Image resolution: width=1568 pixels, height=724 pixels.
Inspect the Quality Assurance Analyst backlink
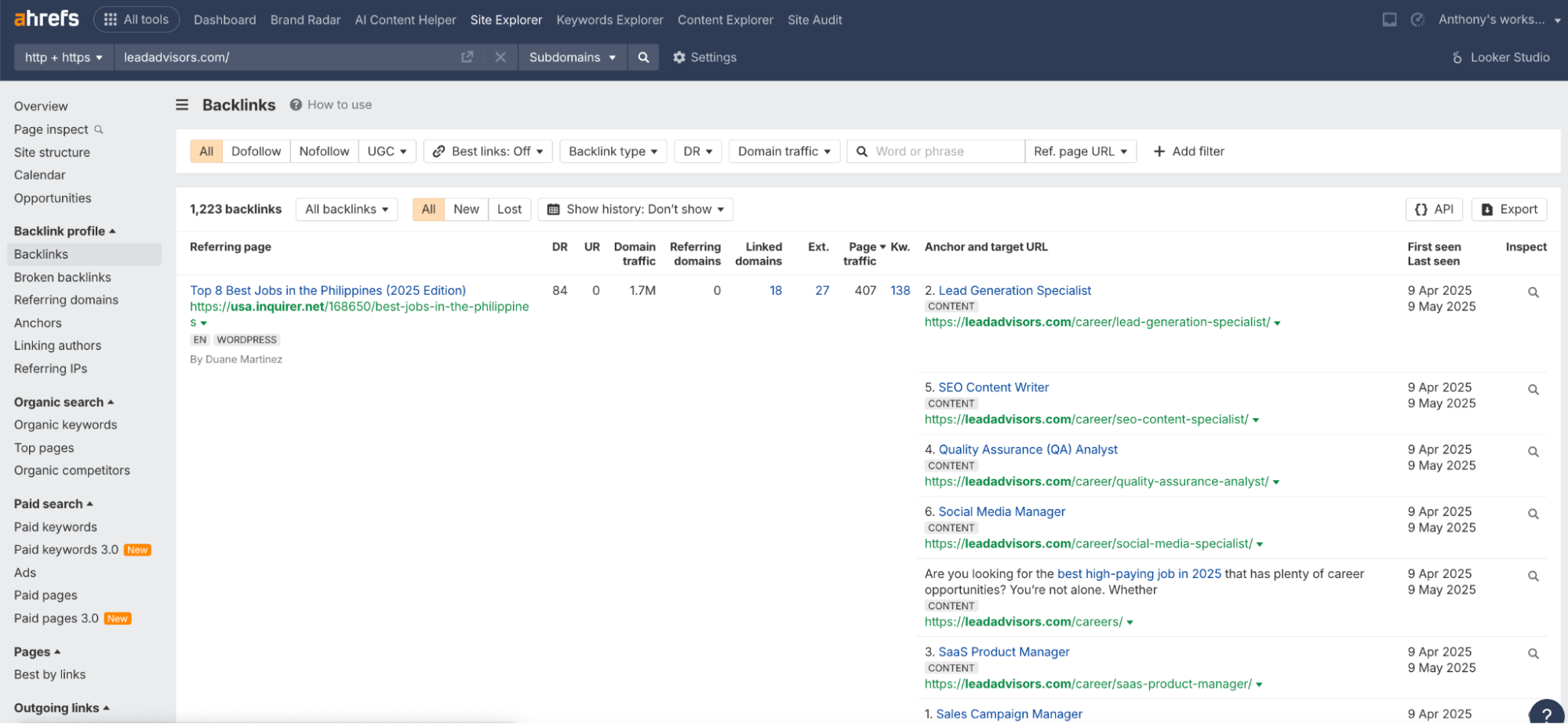(x=1533, y=452)
